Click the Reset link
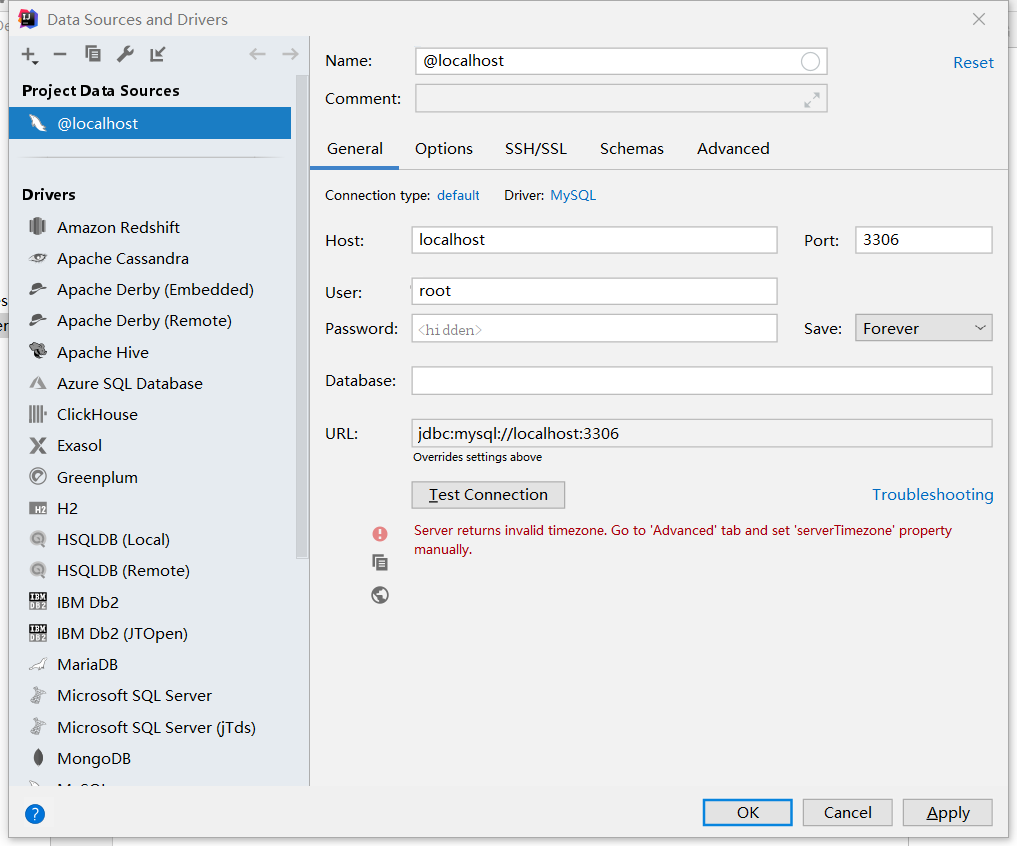This screenshot has width=1017, height=846. [x=973, y=62]
